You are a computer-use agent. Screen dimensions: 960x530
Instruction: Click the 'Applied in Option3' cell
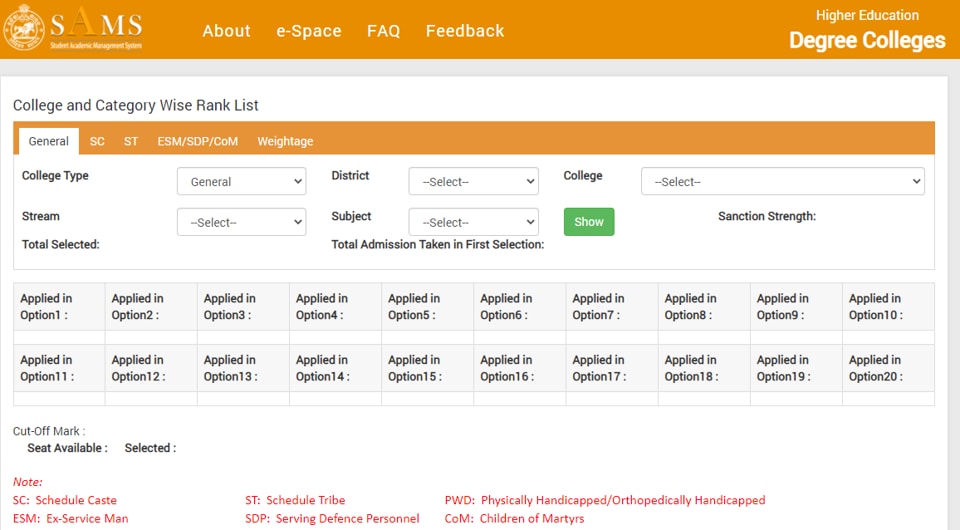tap(243, 307)
